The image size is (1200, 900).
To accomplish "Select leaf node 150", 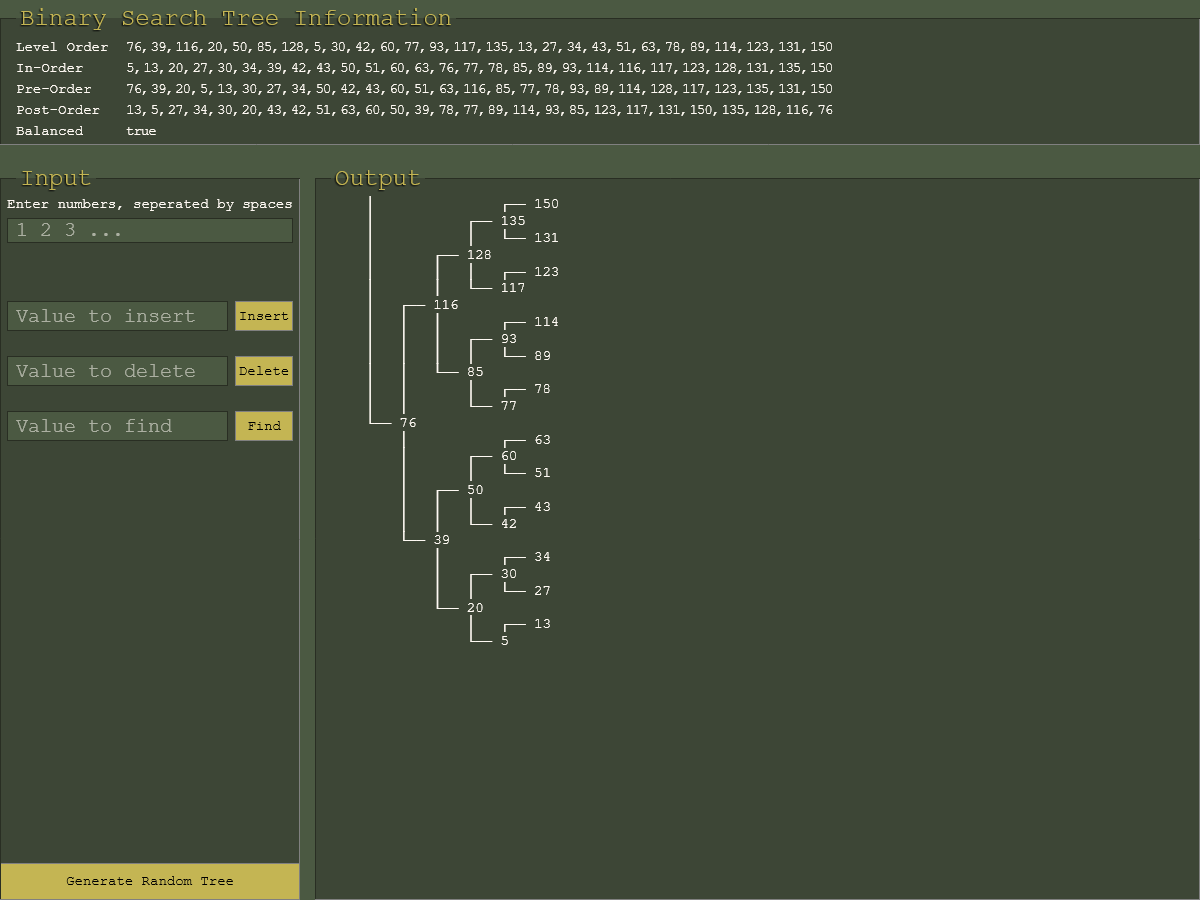I will coord(546,204).
